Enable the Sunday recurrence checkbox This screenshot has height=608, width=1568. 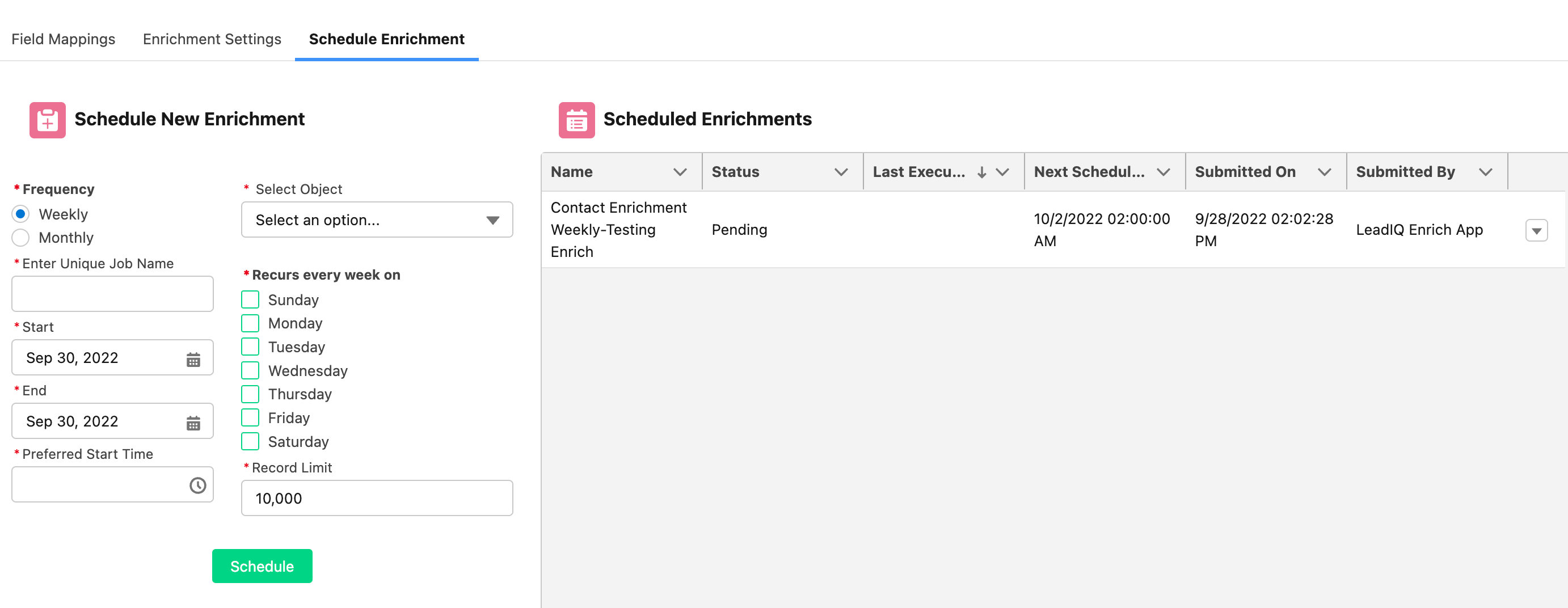pos(250,300)
